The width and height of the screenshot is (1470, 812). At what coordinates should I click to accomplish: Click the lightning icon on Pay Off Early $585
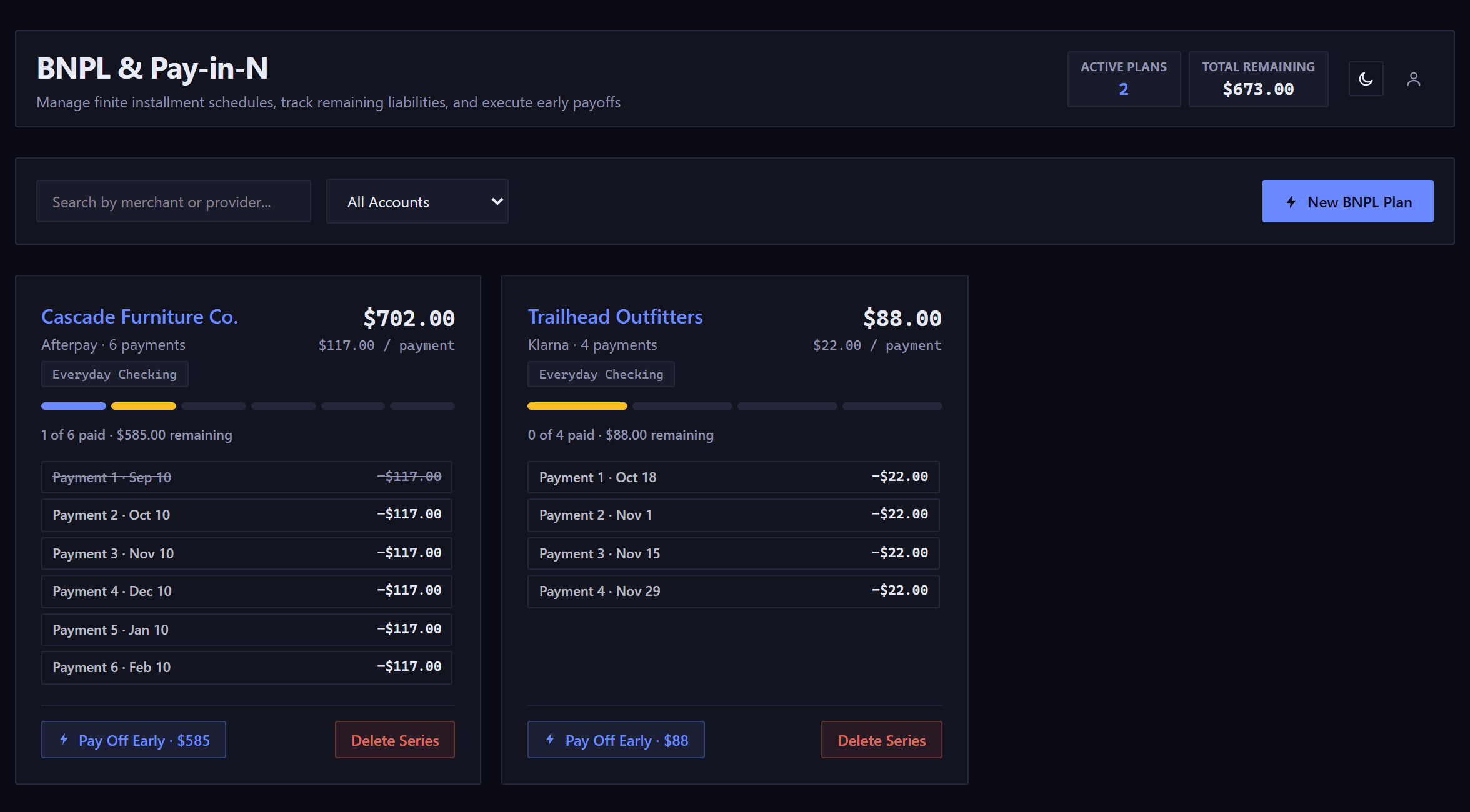pyautogui.click(x=64, y=740)
